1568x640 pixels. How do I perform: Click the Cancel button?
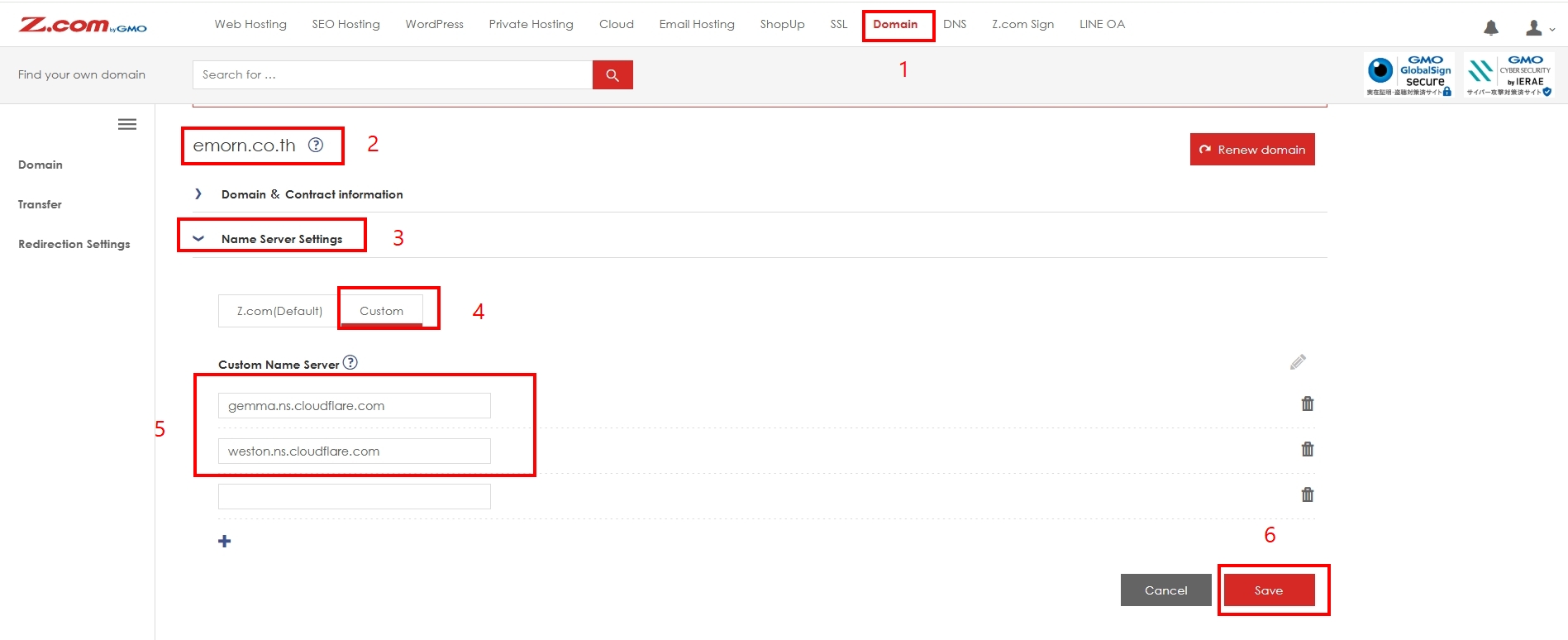pyautogui.click(x=1165, y=590)
